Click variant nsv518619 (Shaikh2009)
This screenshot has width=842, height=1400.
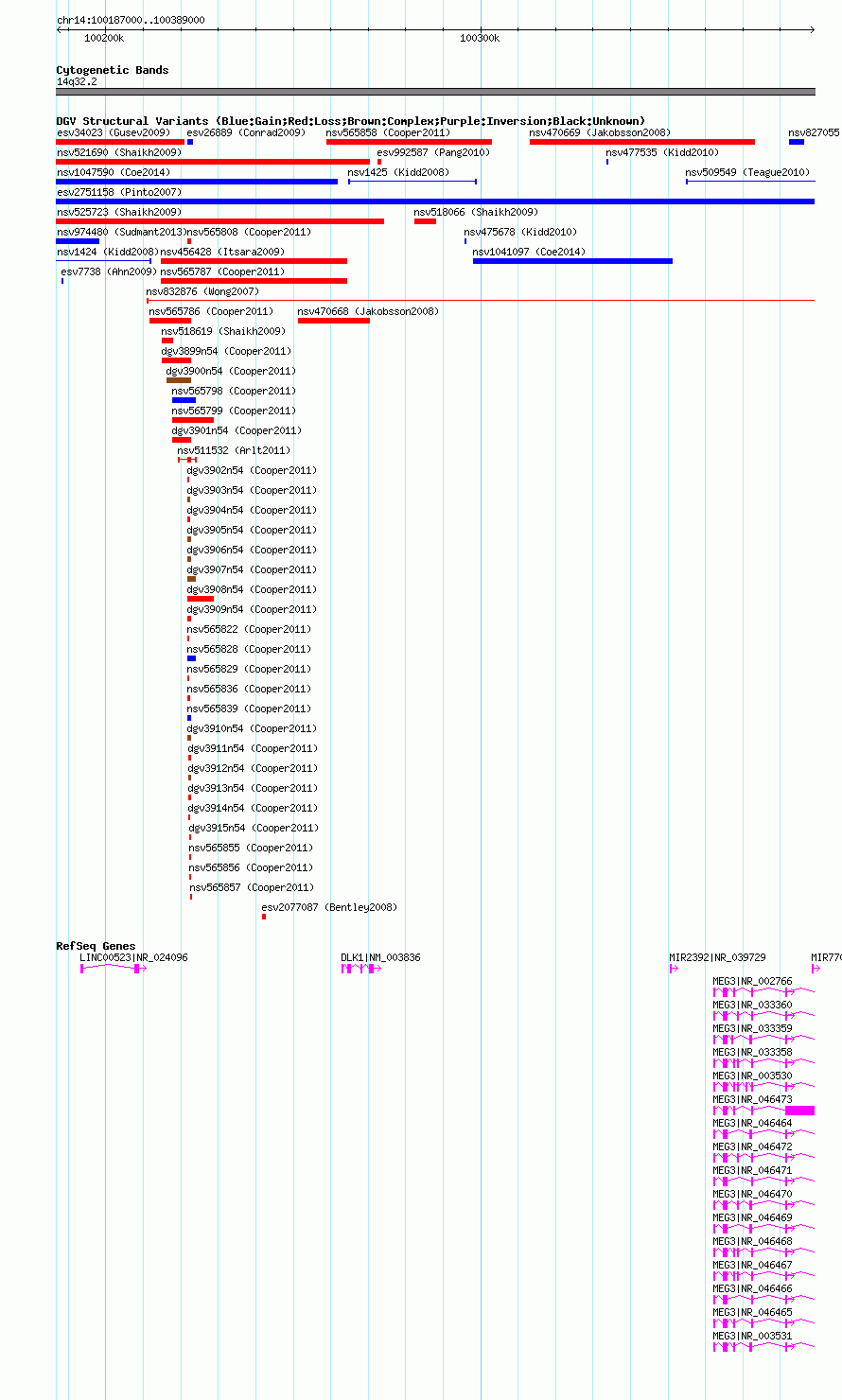(x=223, y=331)
